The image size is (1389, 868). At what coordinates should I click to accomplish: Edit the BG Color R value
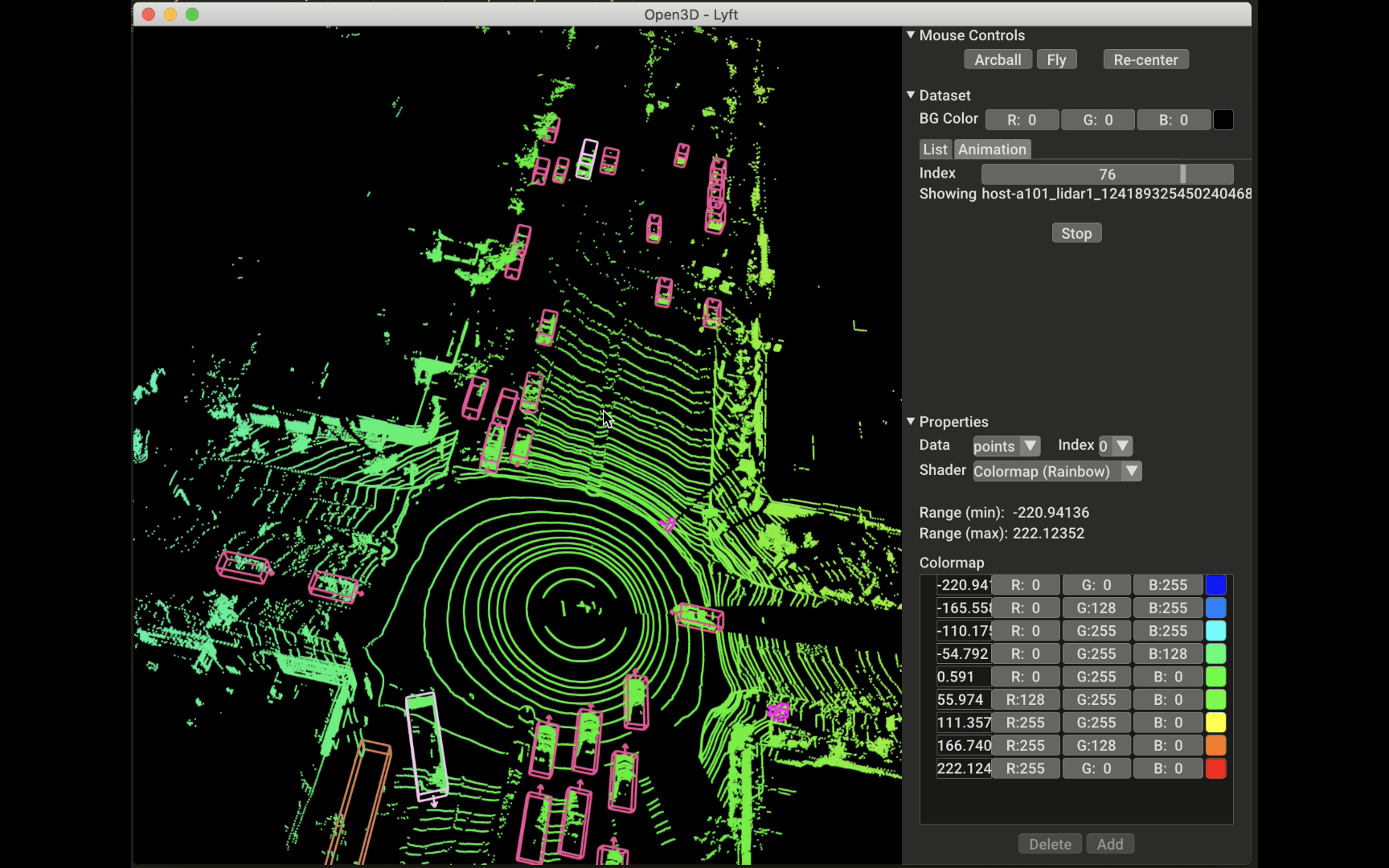(1022, 120)
